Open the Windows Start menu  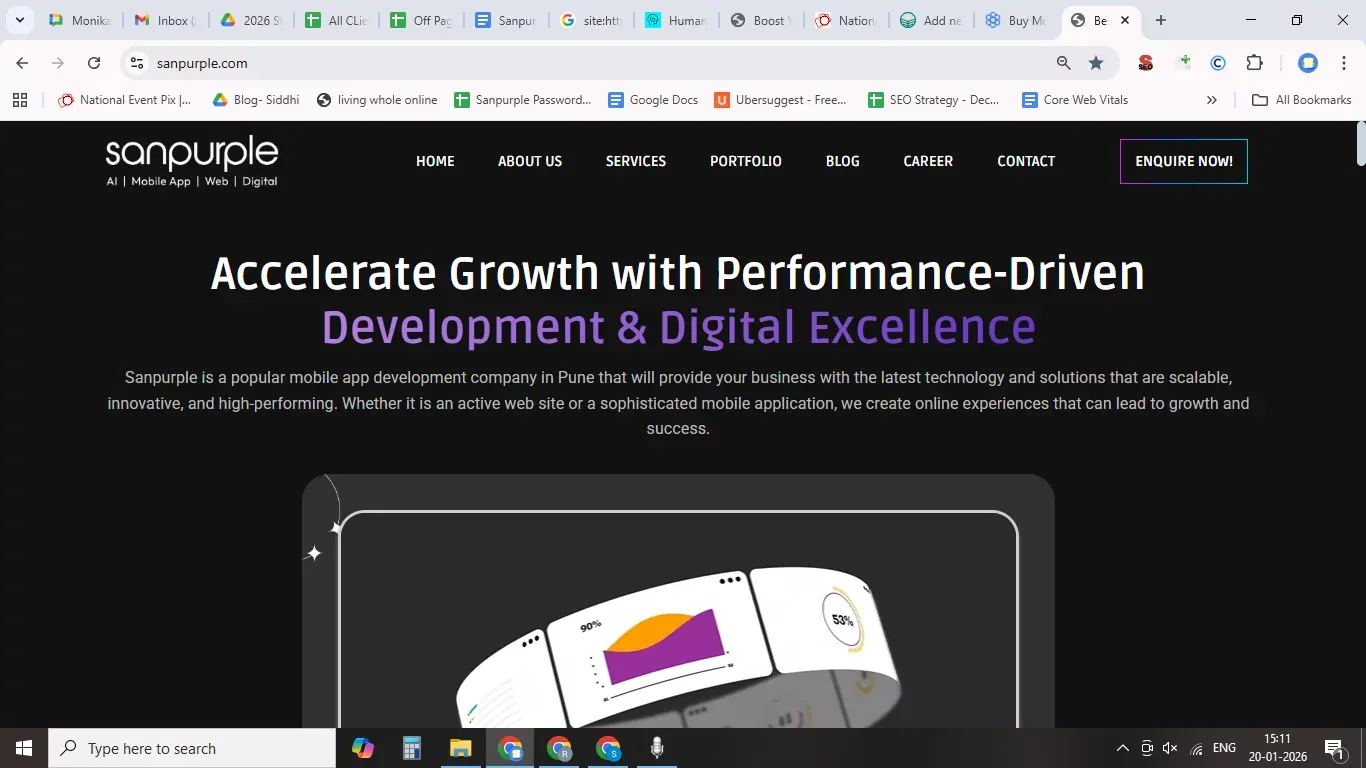(24, 748)
